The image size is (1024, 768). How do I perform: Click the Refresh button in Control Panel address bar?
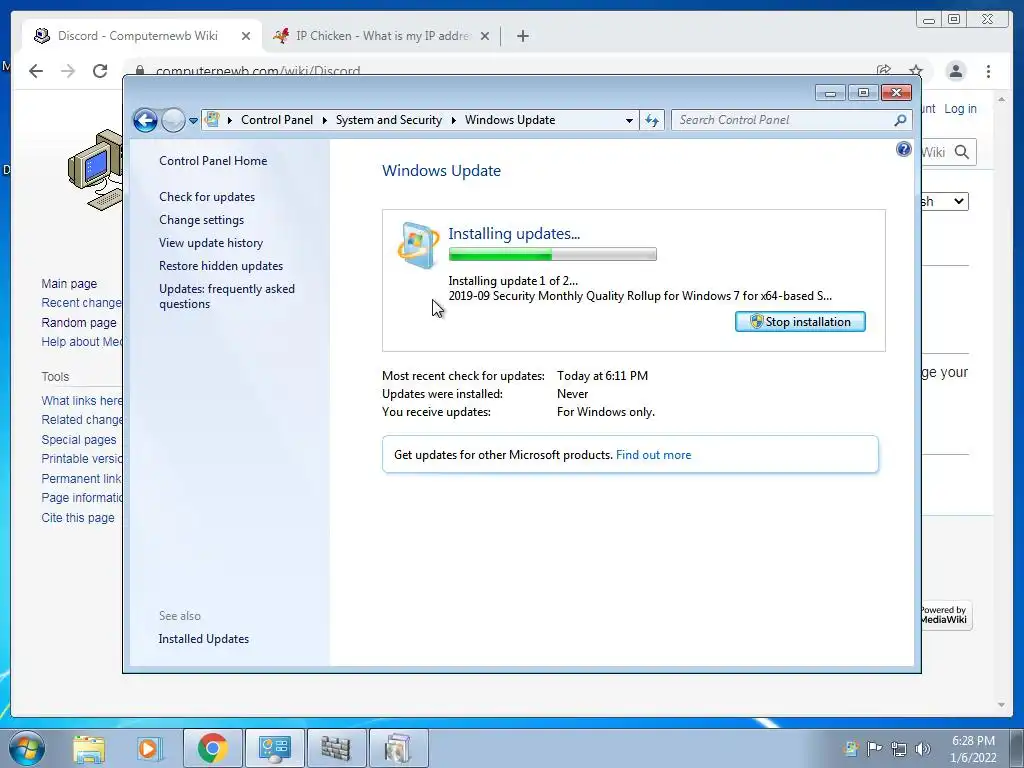pyautogui.click(x=652, y=120)
